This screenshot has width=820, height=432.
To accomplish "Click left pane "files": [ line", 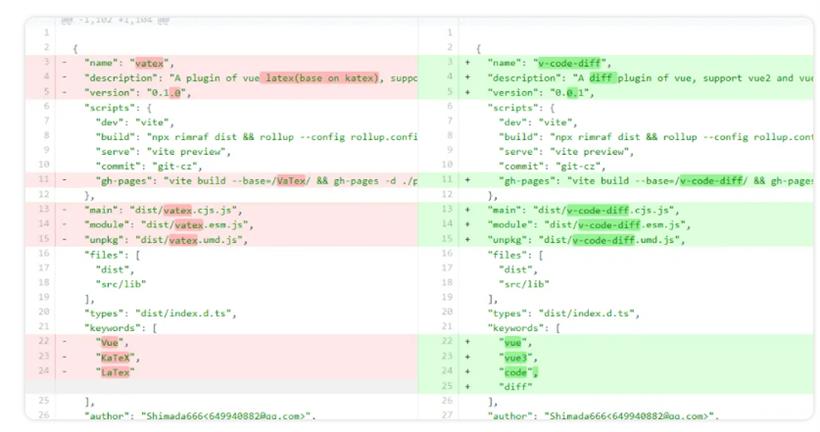I will [221, 255].
